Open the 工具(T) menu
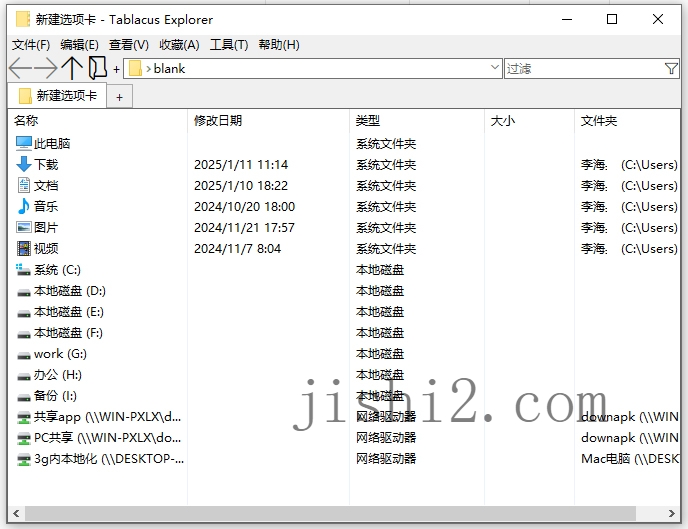This screenshot has width=688, height=529. click(229, 45)
